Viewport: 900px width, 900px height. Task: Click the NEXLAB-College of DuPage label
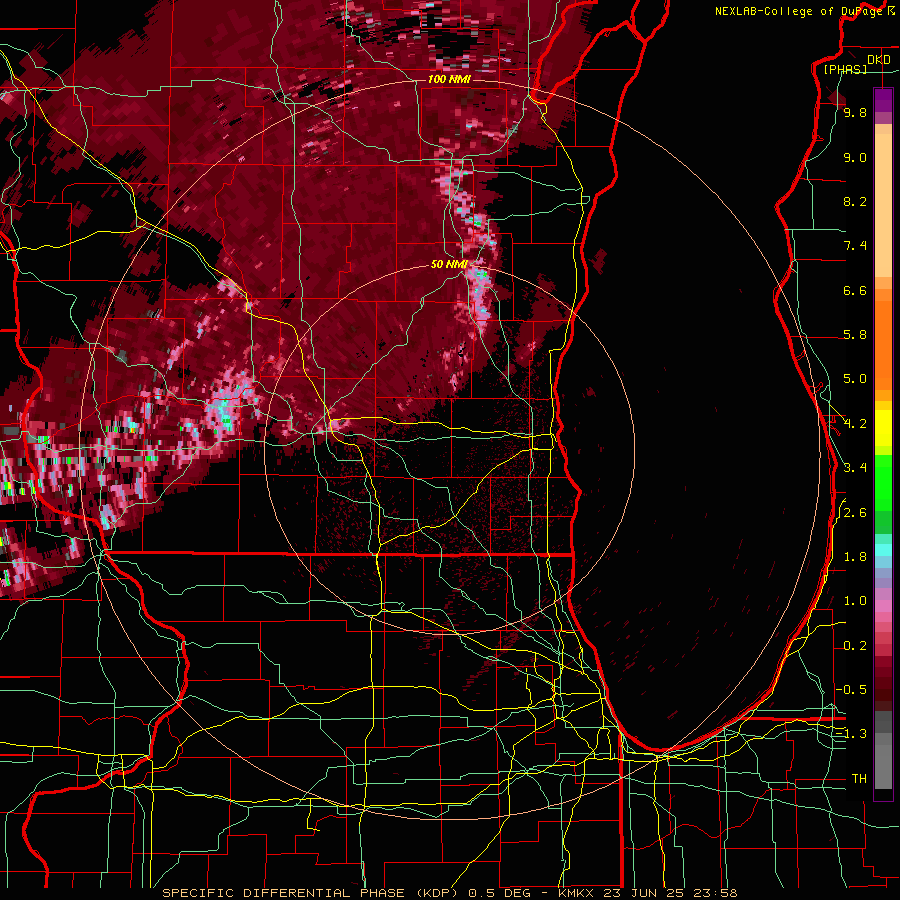coord(798,11)
